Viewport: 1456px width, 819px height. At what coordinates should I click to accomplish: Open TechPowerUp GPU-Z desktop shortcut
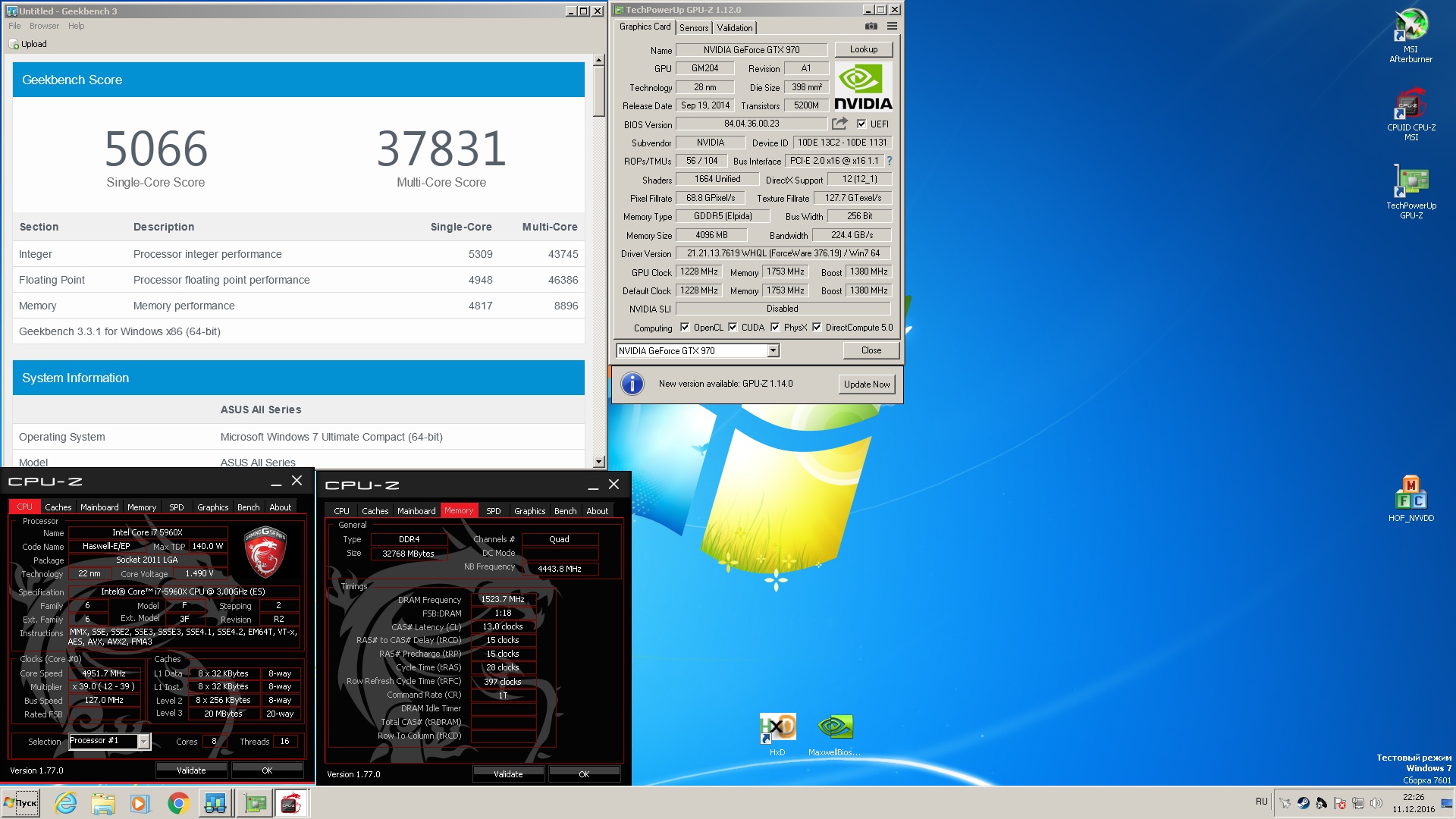[1410, 192]
